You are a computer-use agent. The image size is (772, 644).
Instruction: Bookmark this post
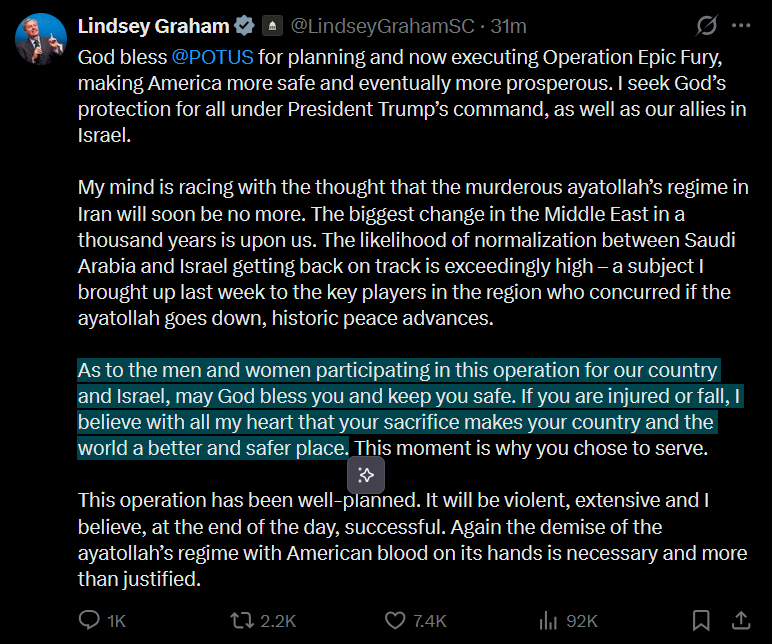(x=701, y=620)
